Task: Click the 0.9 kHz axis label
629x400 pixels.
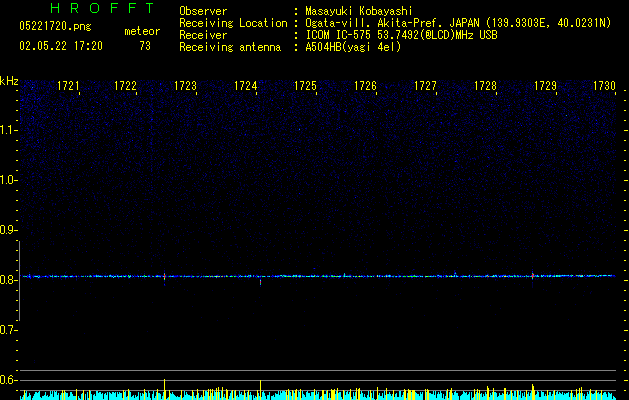Action: tap(8, 230)
